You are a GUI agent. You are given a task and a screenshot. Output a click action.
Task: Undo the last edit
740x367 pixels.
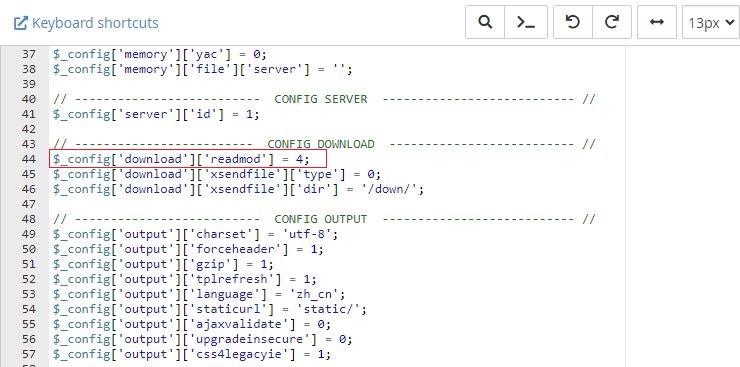point(572,22)
